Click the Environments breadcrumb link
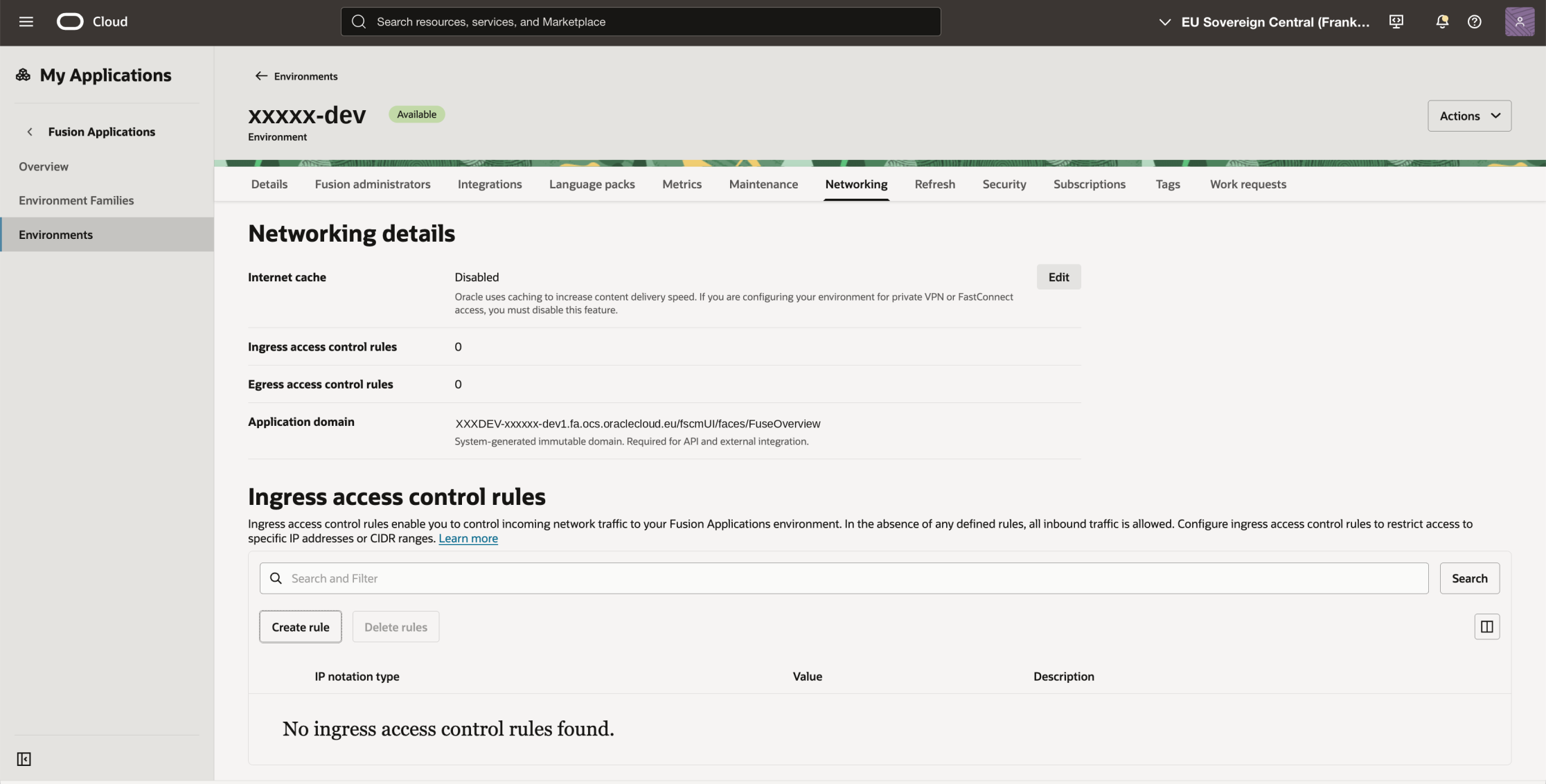Viewport: 1546px width, 784px height. coord(306,76)
